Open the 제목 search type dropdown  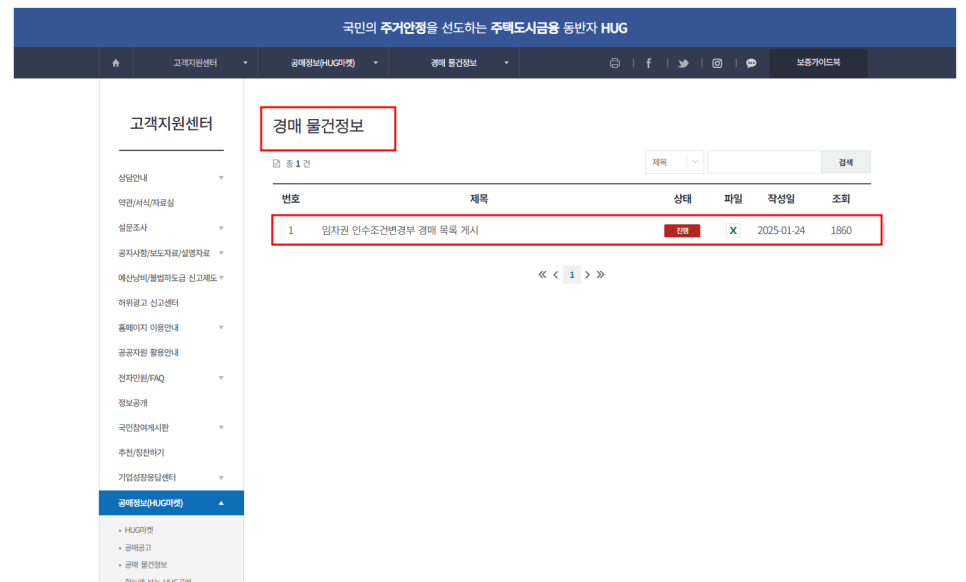point(675,162)
